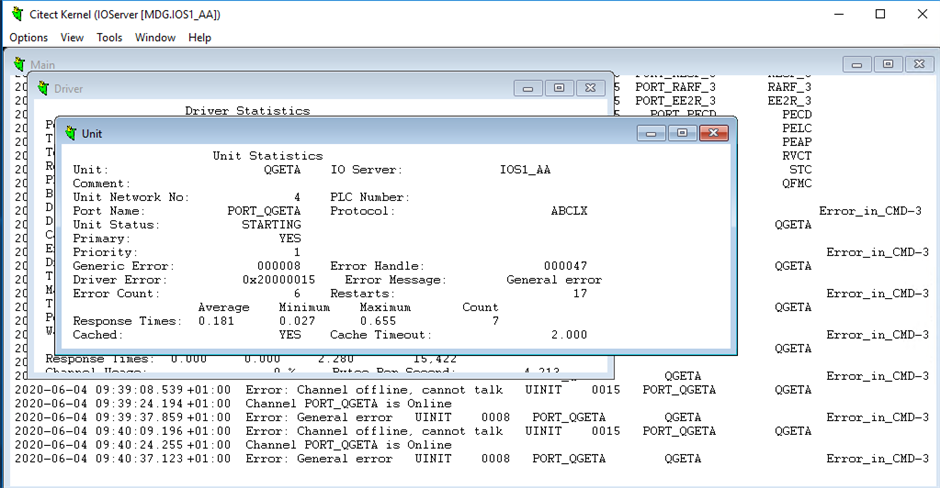This screenshot has width=940, height=488.
Task: Minimize the Driver window
Action: click(528, 88)
